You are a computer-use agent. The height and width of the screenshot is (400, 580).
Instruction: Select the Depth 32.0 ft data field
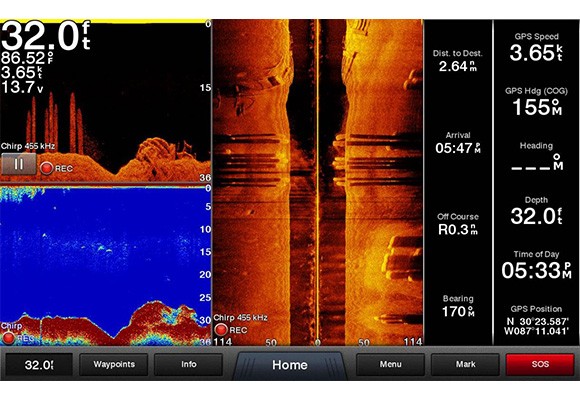[536, 211]
